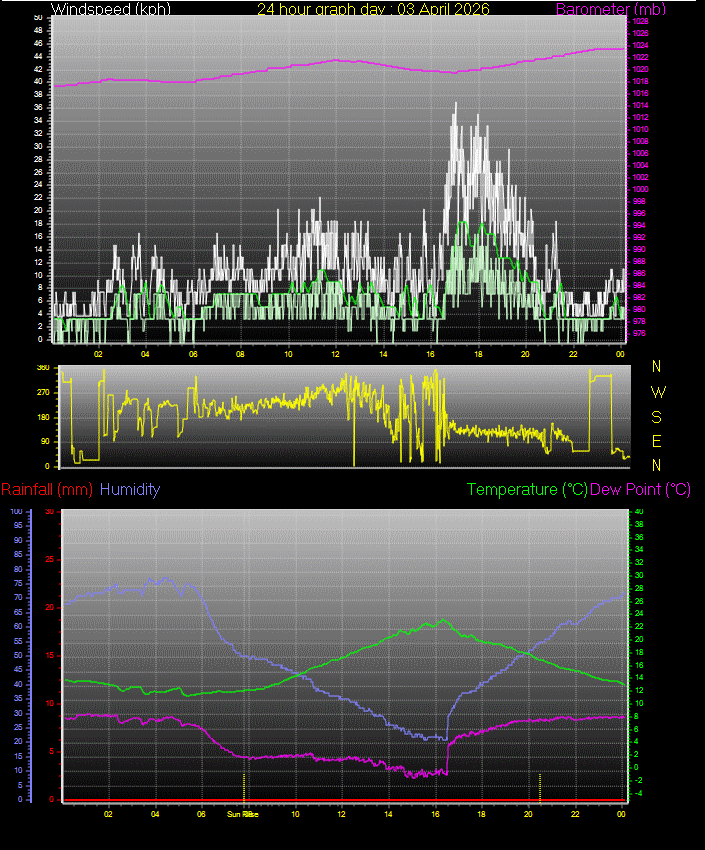This screenshot has height=850, width=705.
Task: Click the top 'N' wind direction label
Action: [x=656, y=366]
